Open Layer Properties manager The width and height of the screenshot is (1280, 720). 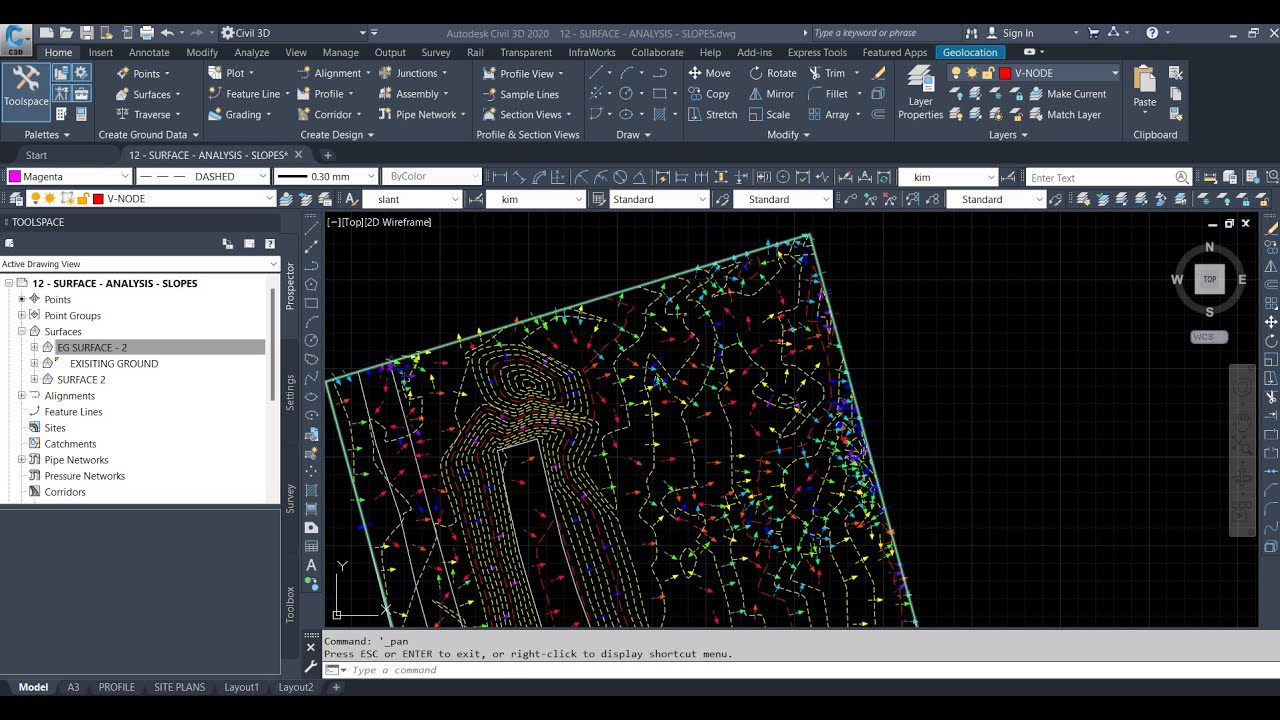pyautogui.click(x=920, y=93)
